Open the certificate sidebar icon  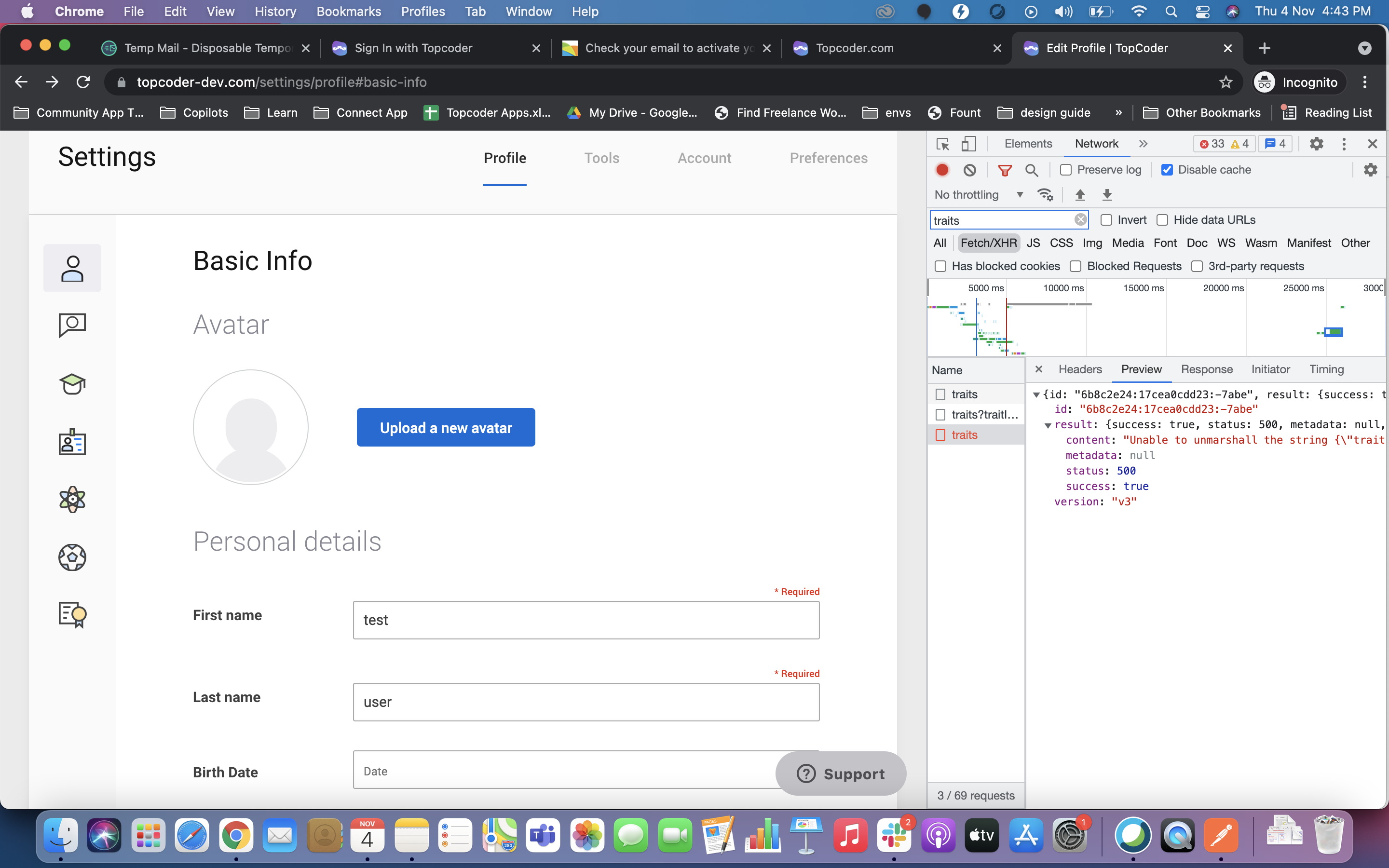[x=72, y=614]
